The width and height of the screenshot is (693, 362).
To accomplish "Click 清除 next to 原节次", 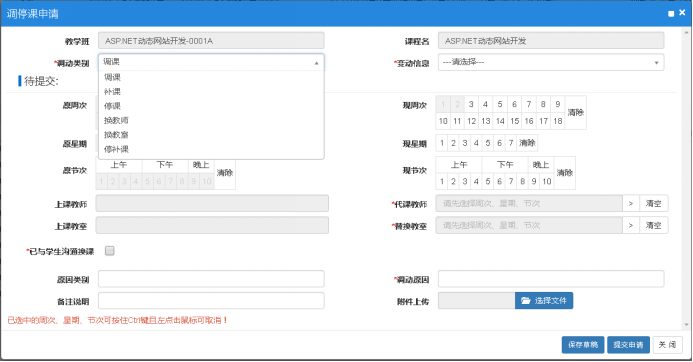I will tap(225, 173).
